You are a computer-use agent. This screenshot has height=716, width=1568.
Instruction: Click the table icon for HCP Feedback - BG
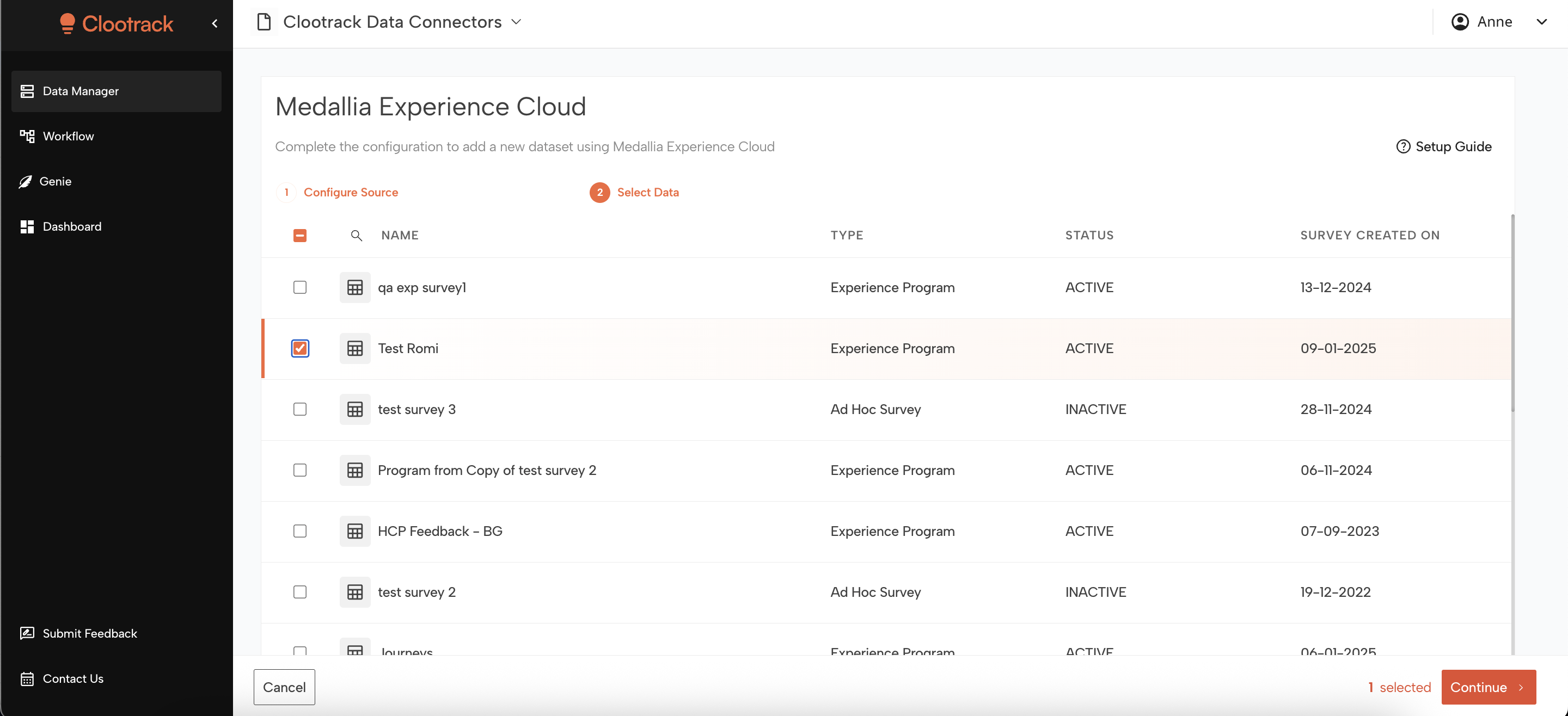click(355, 531)
